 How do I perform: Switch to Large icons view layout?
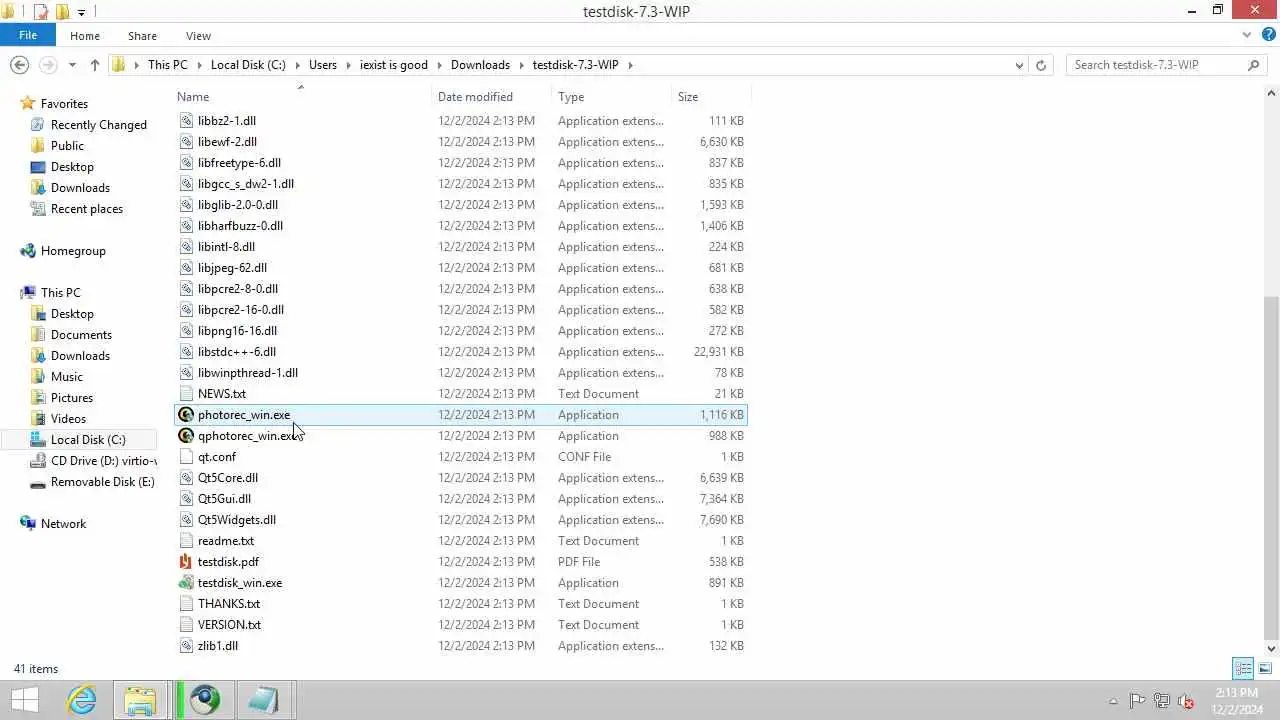tap(1265, 668)
